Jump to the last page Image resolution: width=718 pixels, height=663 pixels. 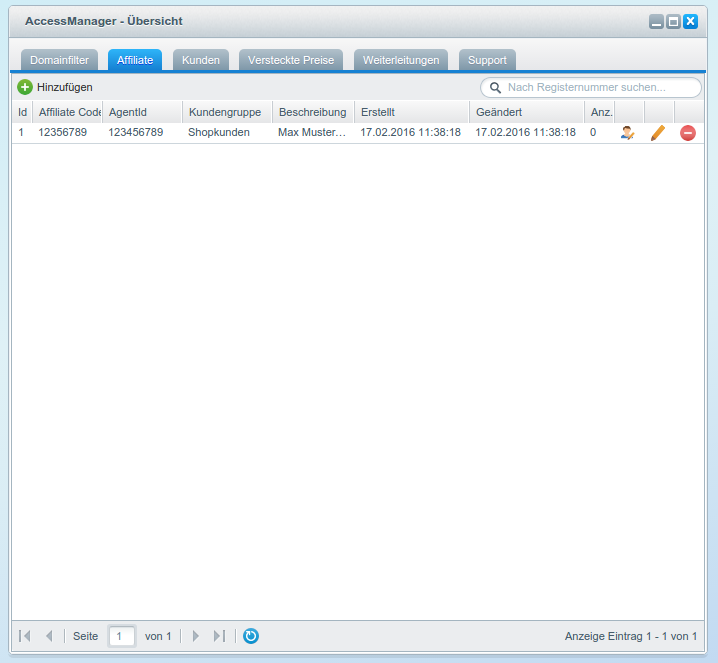click(x=219, y=636)
